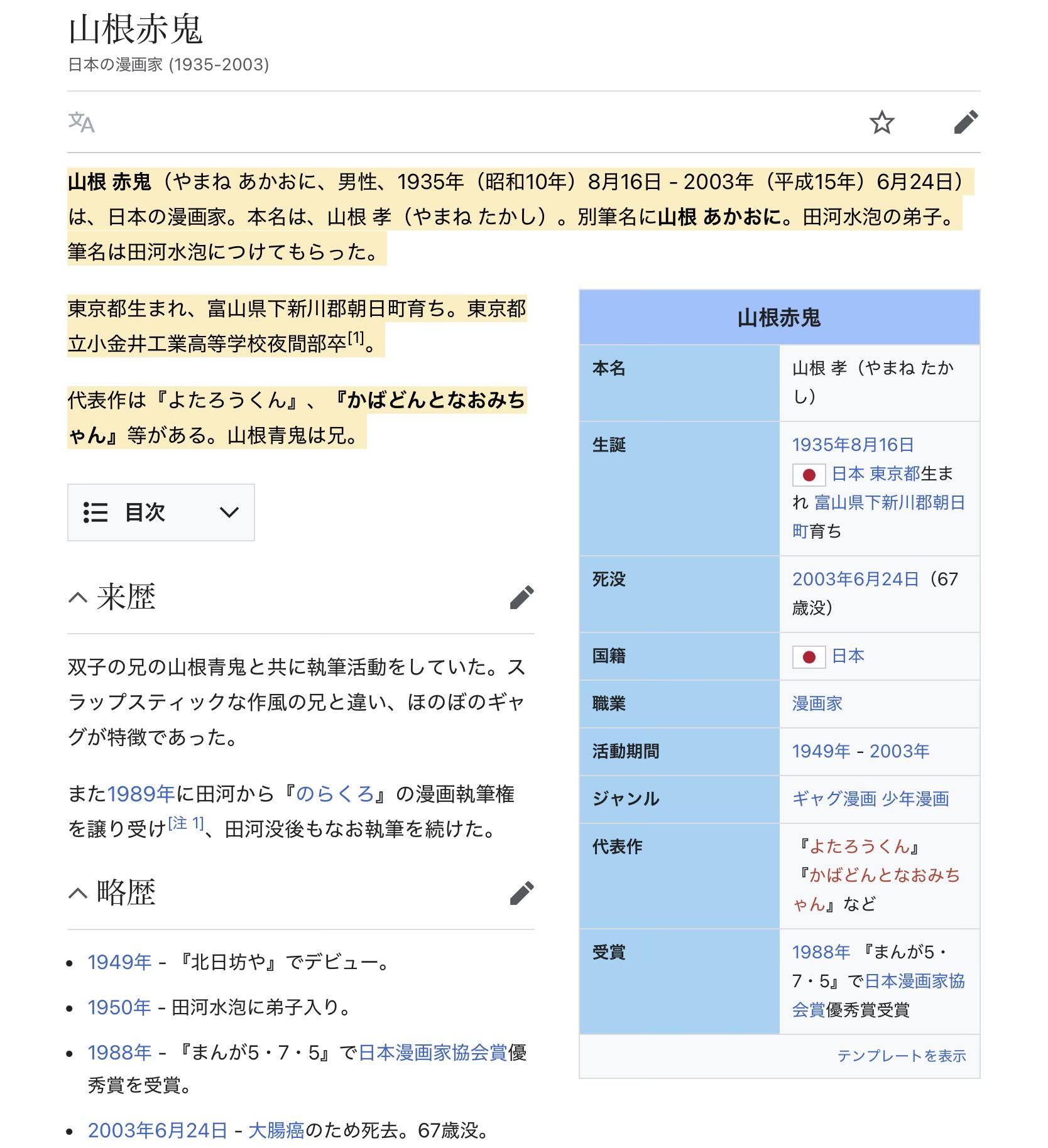
Task: Click the table of contents list icon
Action: (x=96, y=512)
